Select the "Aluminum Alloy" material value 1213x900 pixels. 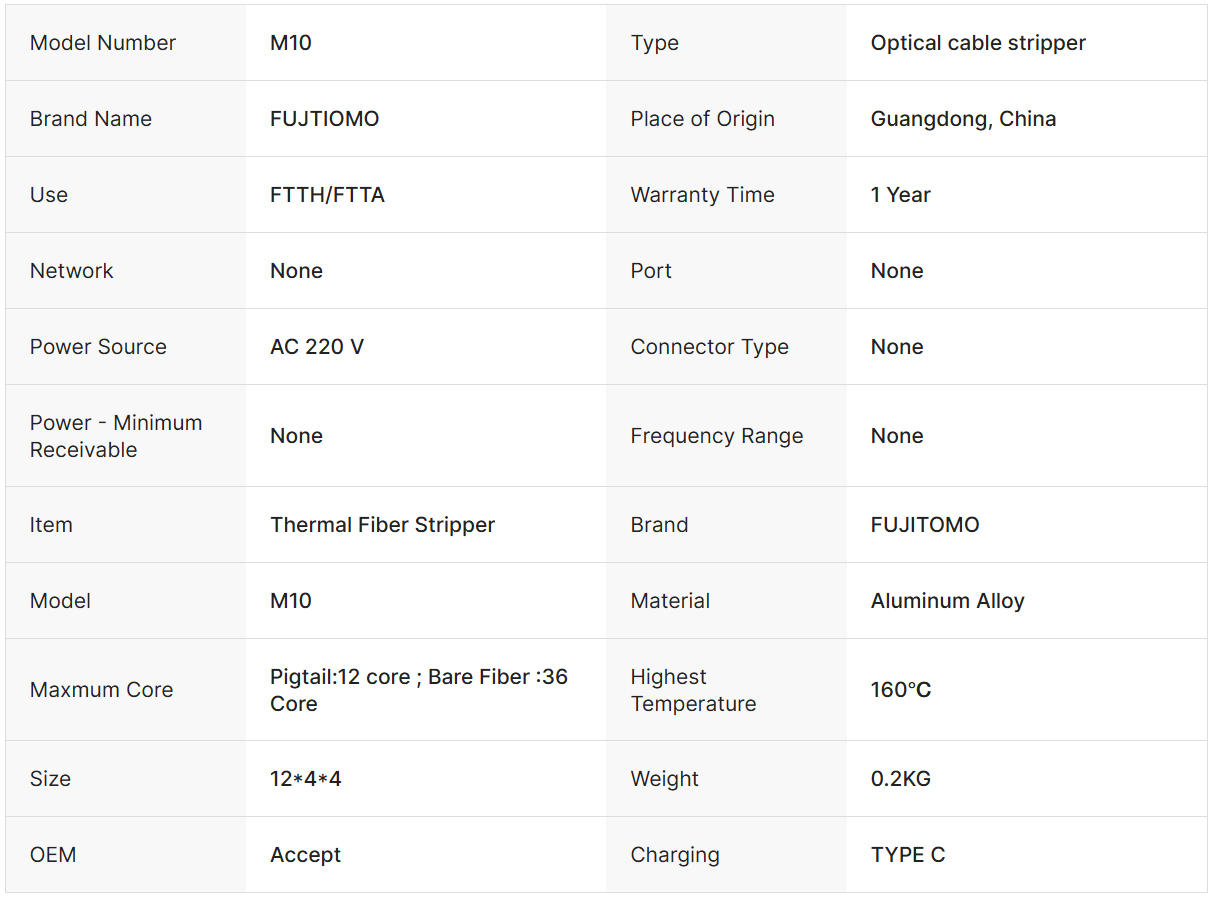pos(947,601)
